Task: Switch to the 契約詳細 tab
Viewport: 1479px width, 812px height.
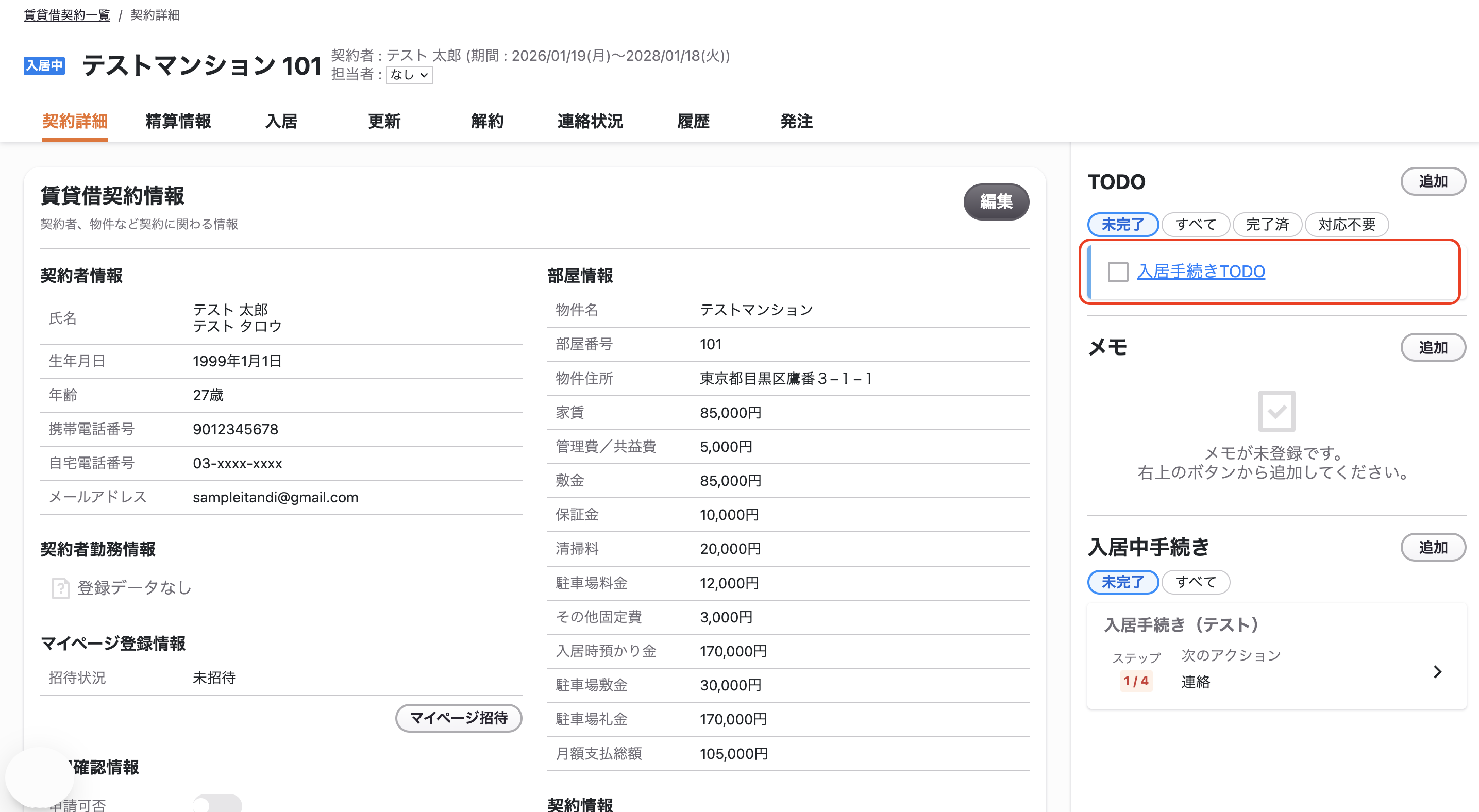Action: [75, 121]
